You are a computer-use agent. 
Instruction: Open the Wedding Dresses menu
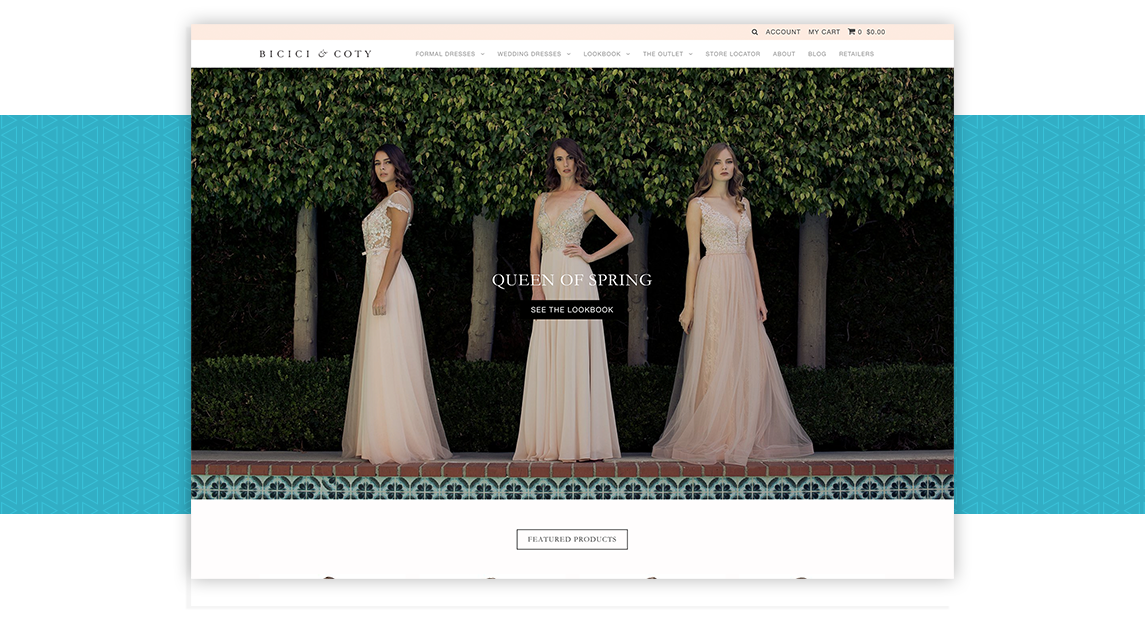(529, 54)
